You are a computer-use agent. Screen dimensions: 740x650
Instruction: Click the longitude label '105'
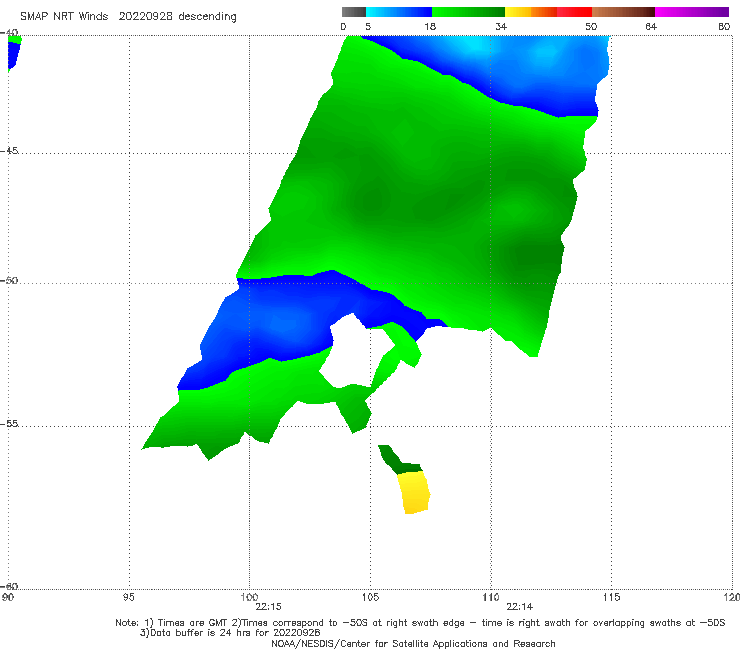pos(370,598)
